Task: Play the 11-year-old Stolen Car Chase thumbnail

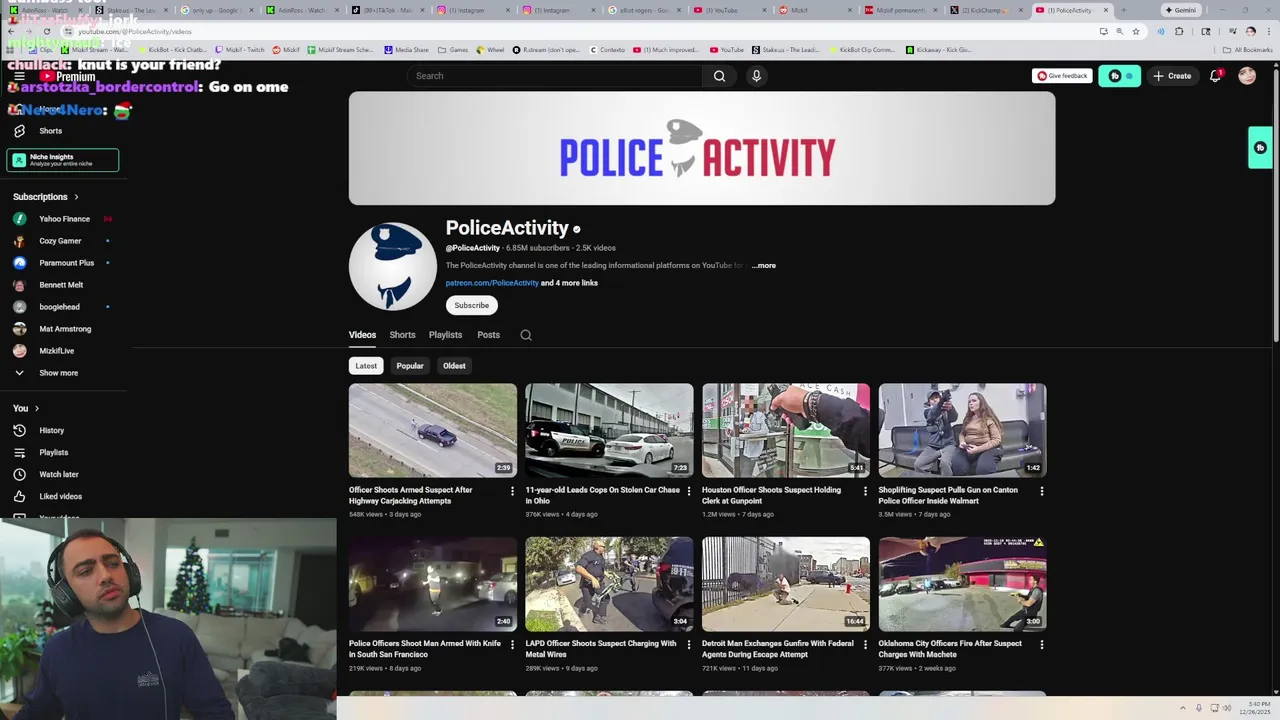Action: tap(609, 430)
